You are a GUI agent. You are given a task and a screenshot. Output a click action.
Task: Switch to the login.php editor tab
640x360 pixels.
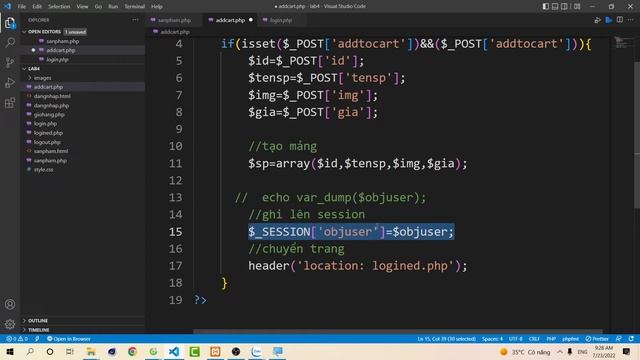(281, 20)
